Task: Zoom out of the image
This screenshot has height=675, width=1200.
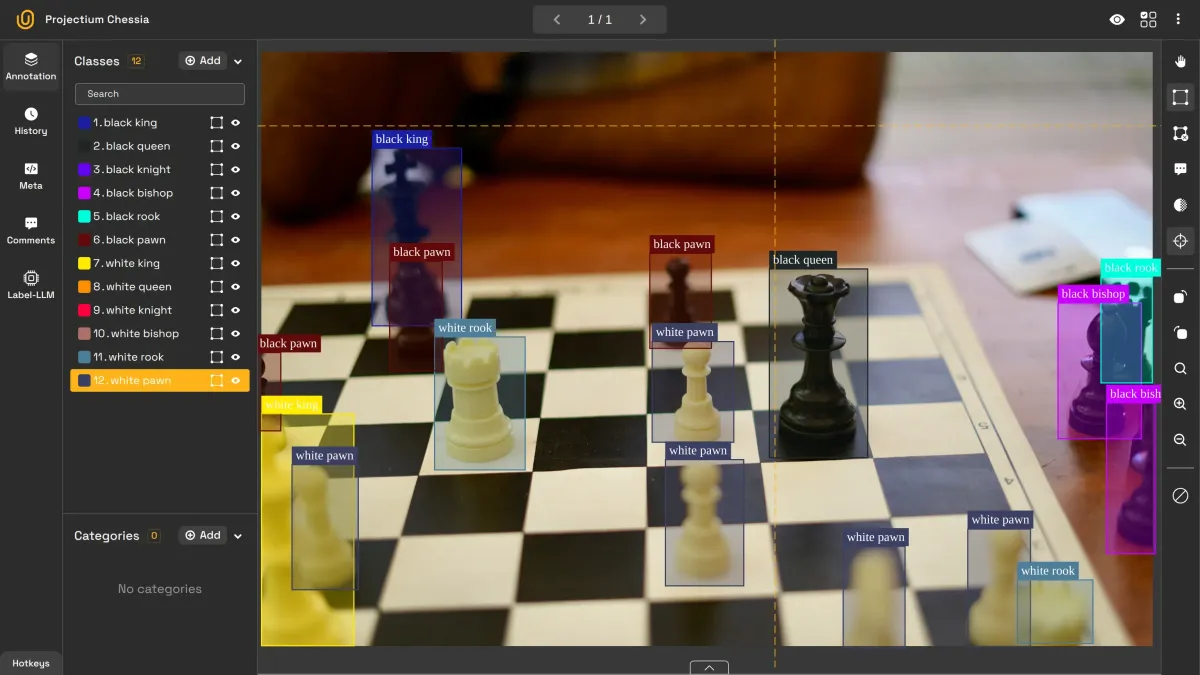Action: point(1180,440)
